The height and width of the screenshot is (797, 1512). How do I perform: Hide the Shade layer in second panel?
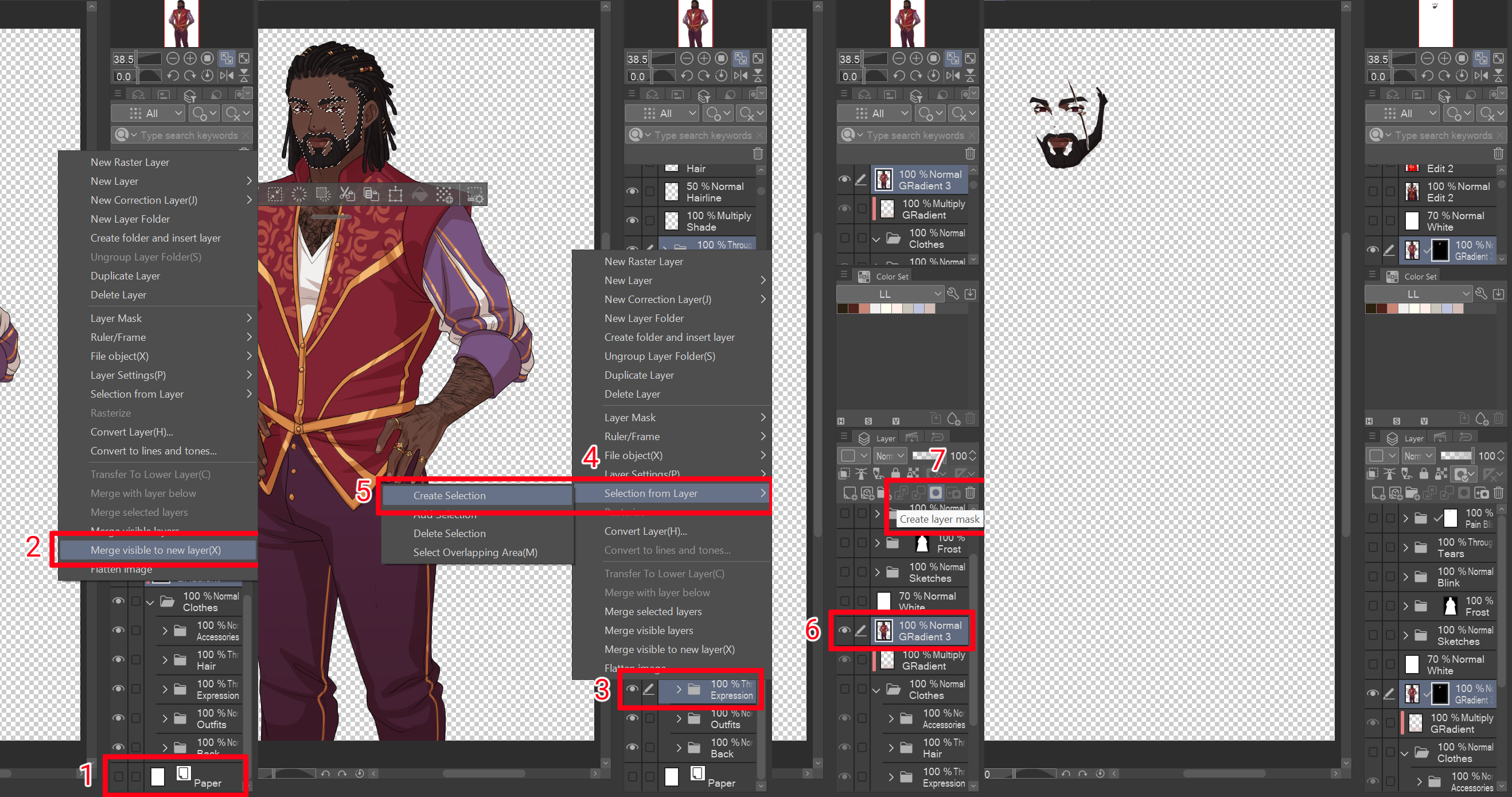[x=633, y=221]
